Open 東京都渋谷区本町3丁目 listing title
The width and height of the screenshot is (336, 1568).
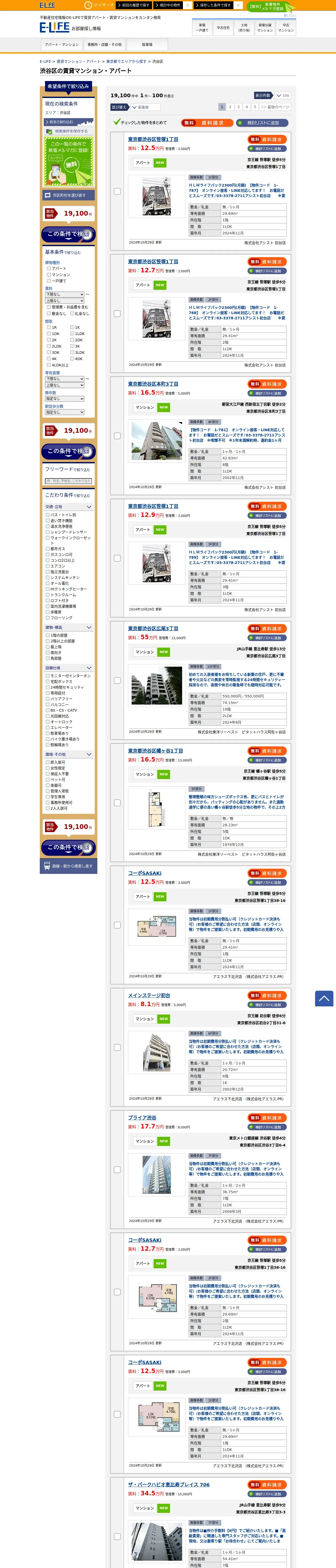pyautogui.click(x=153, y=384)
